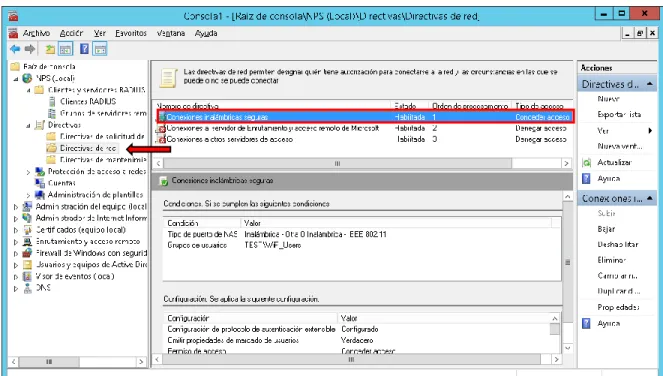663x376 pixels.
Task: Open the Ver submenu arrow in Acciones
Action: pos(650,131)
